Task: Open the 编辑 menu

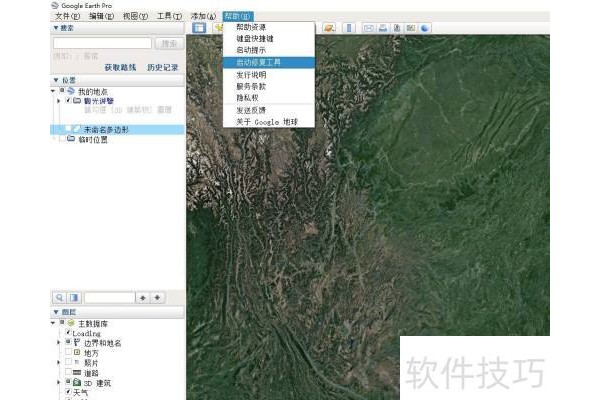Action: pyautogui.click(x=101, y=16)
